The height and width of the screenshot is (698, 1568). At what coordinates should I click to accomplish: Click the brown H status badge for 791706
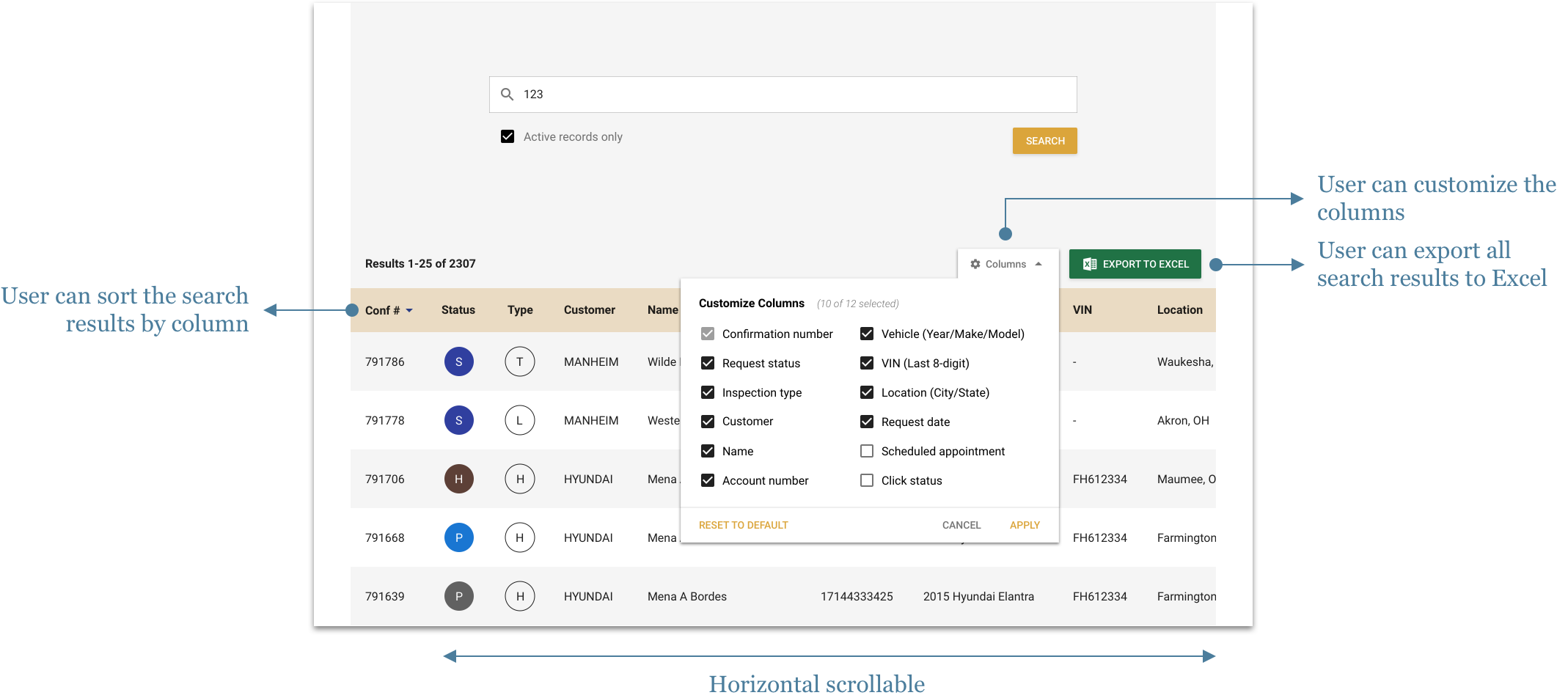458,479
